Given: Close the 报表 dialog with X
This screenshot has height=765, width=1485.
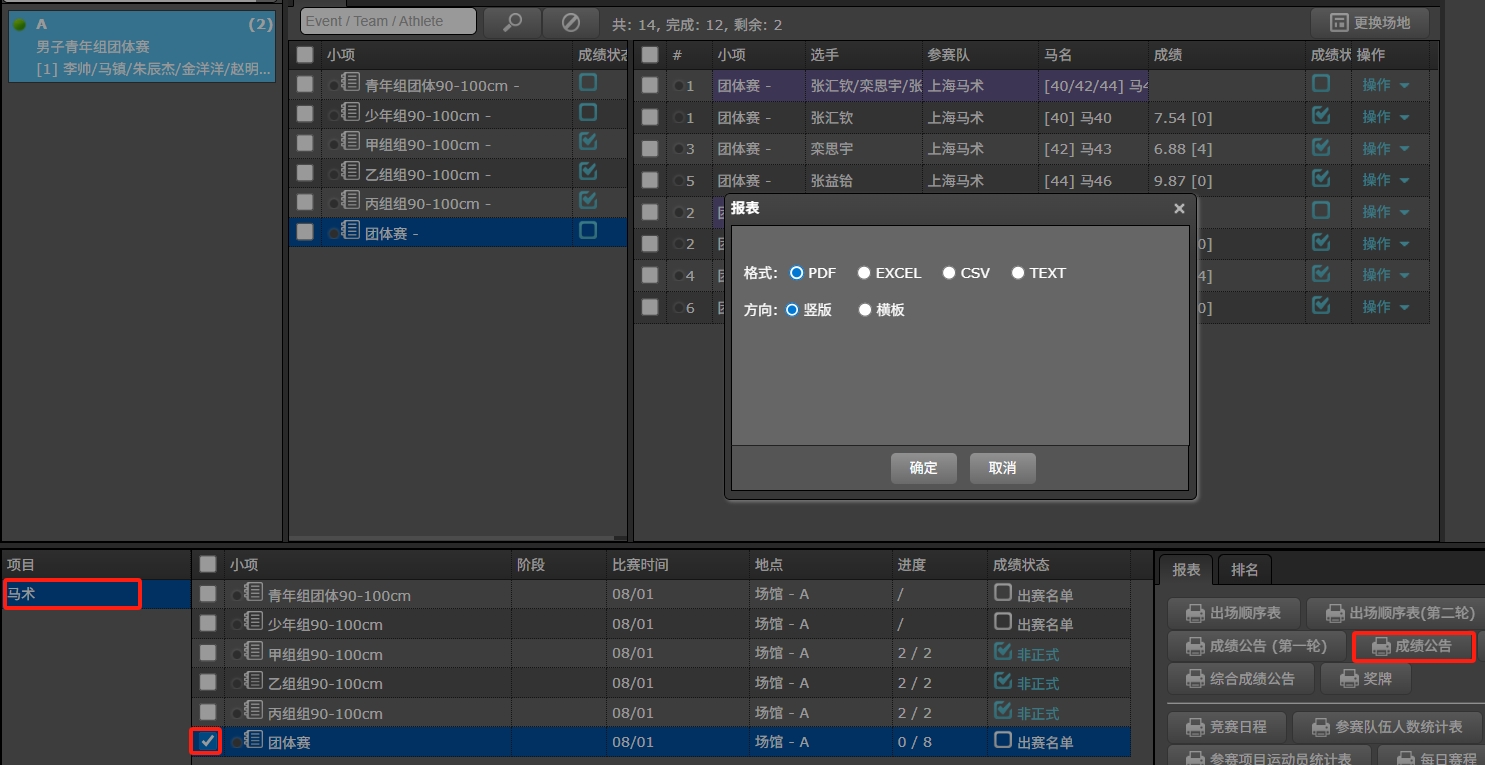Looking at the screenshot, I should tap(1179, 208).
